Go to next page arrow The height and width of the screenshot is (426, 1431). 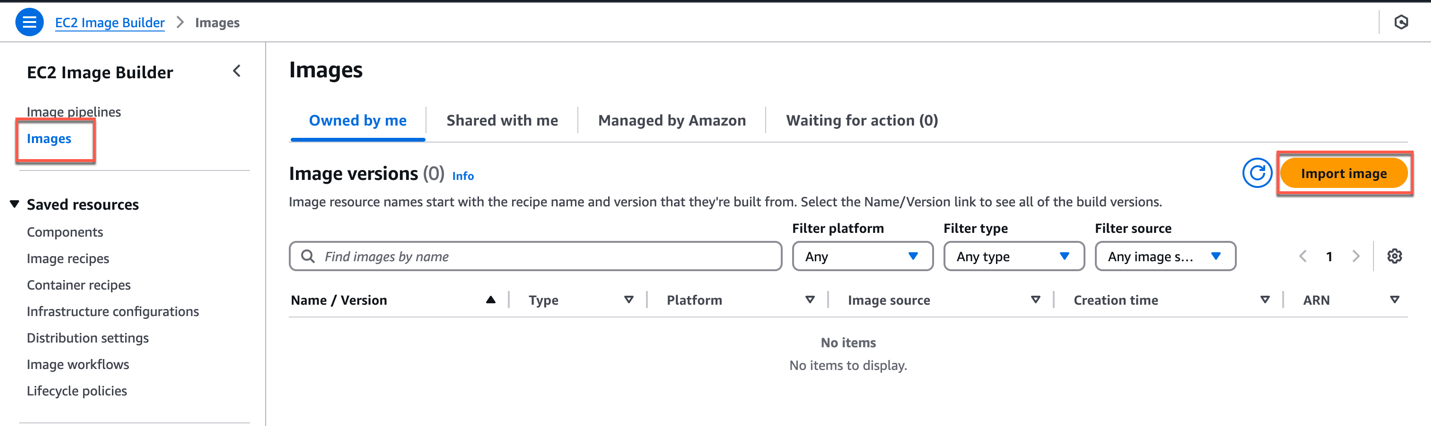[1356, 257]
